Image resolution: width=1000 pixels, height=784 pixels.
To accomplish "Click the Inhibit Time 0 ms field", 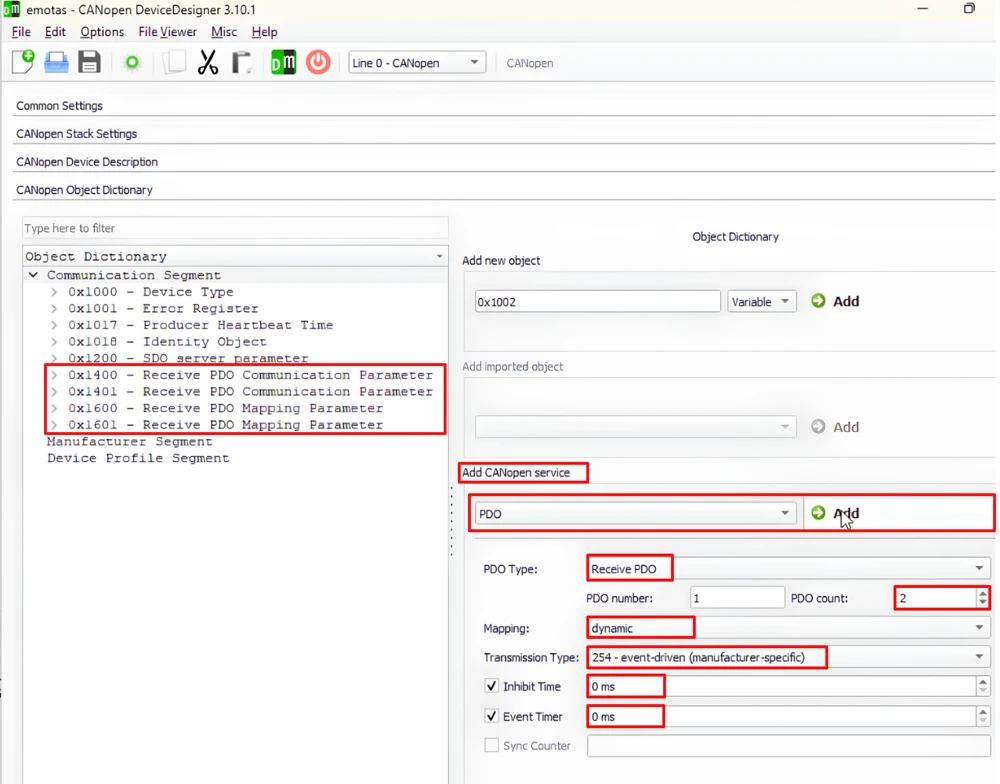I will tap(782, 686).
